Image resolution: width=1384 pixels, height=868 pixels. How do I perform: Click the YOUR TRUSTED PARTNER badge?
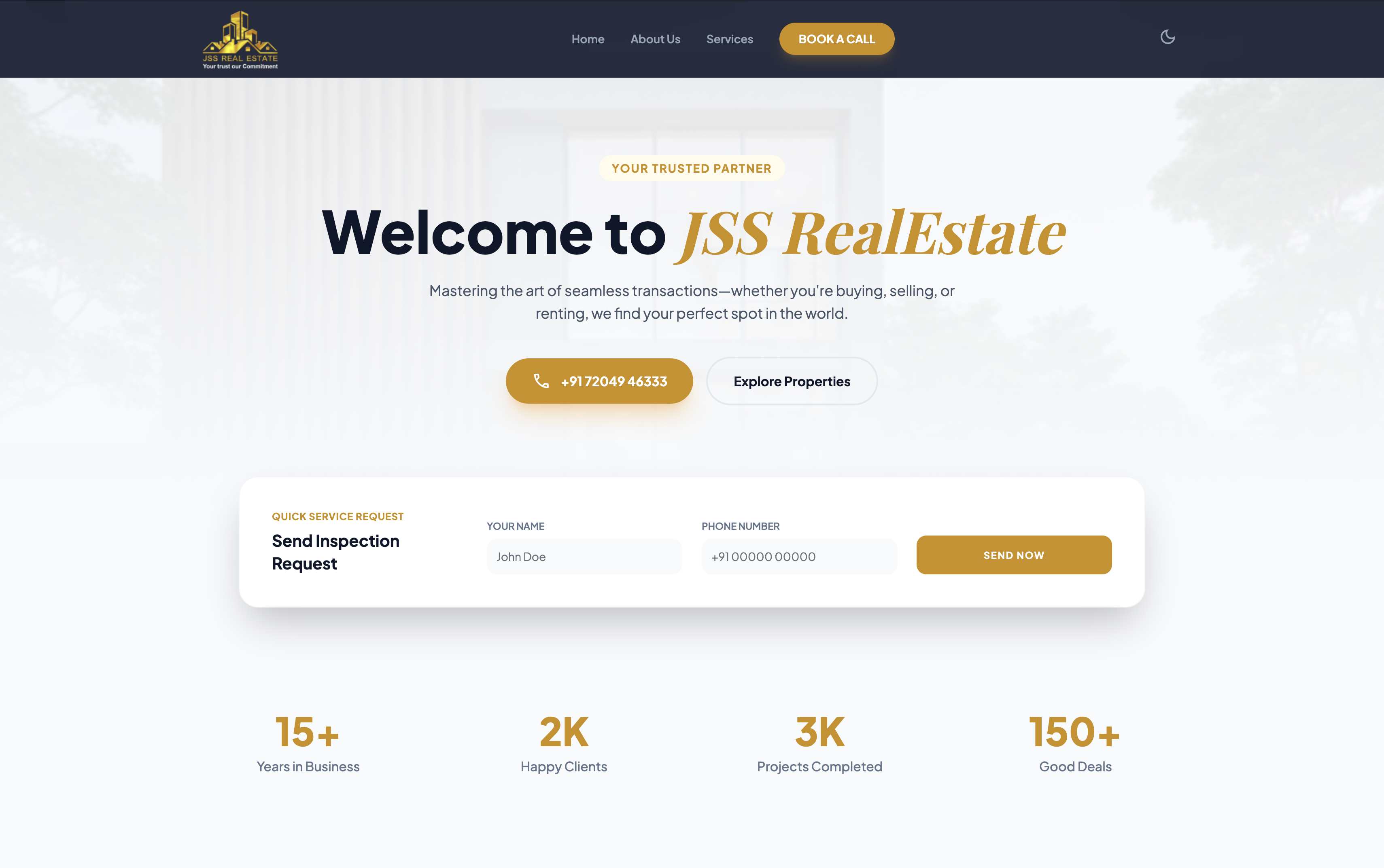692,168
